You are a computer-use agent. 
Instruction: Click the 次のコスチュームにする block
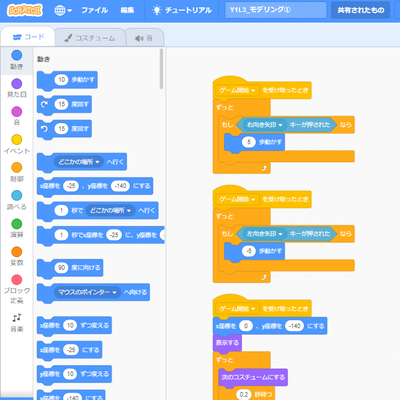click(x=253, y=378)
